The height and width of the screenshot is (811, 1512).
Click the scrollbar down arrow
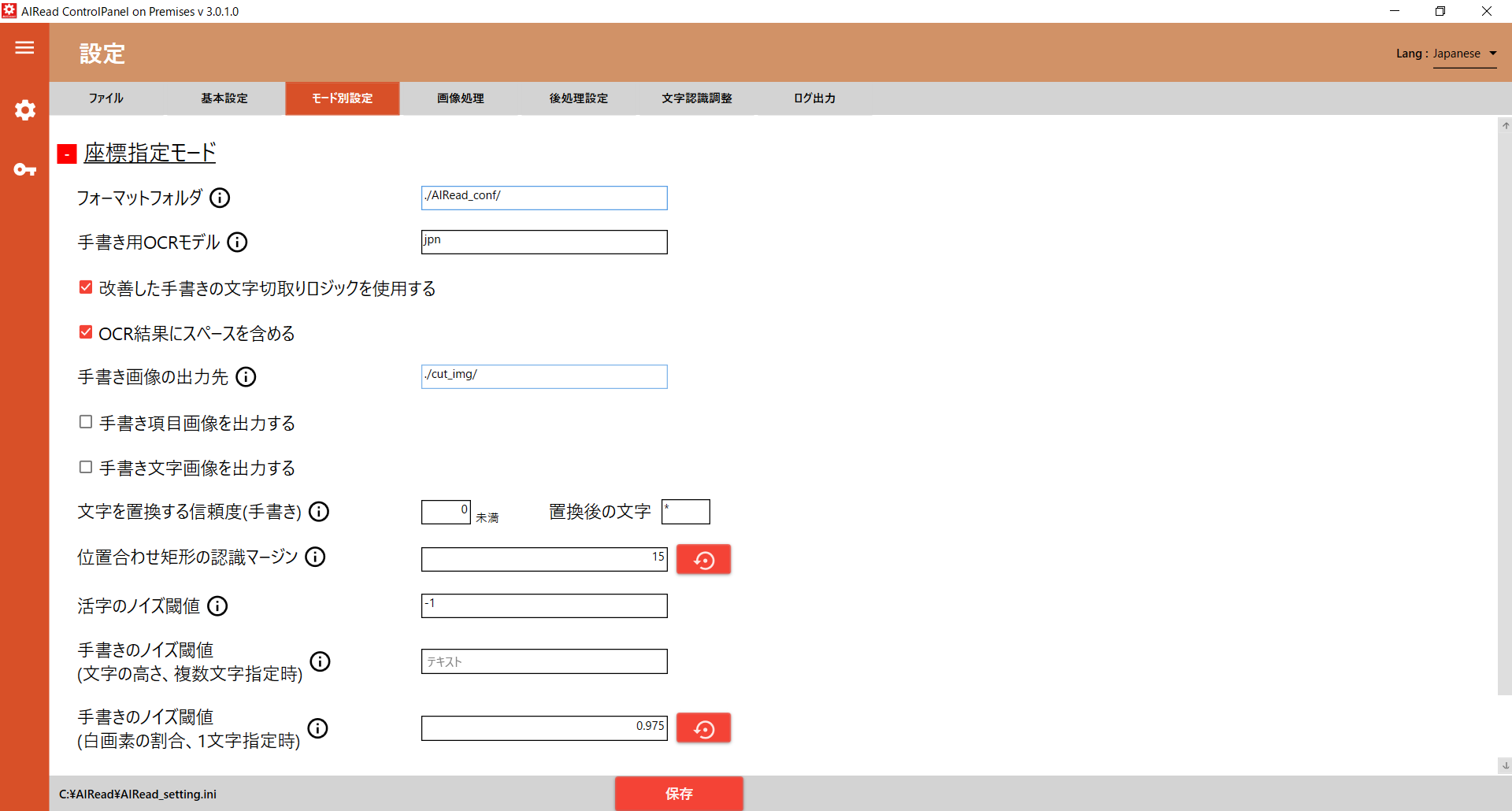[1504, 765]
